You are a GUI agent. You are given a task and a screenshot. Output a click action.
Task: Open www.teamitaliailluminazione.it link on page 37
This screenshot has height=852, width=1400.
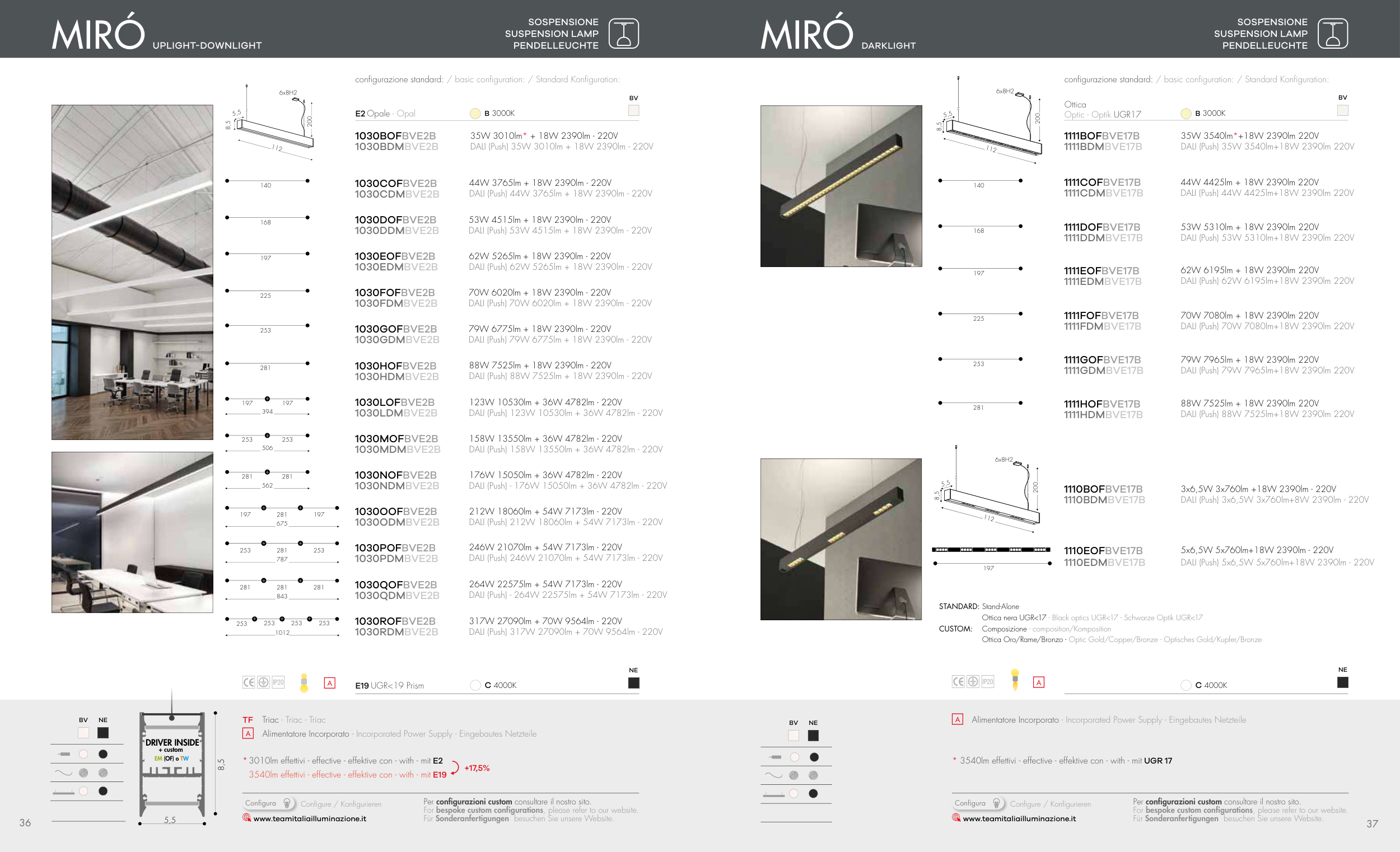pyautogui.click(x=1019, y=818)
